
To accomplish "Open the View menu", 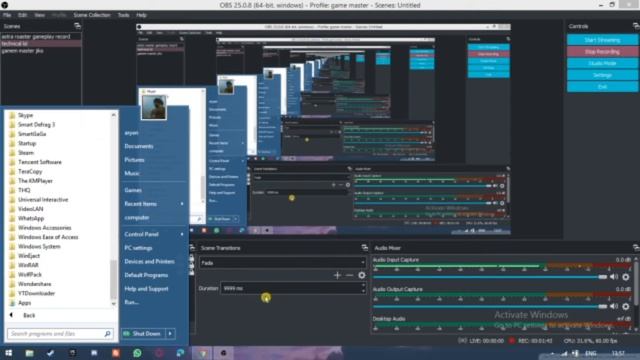I will click(40, 15).
